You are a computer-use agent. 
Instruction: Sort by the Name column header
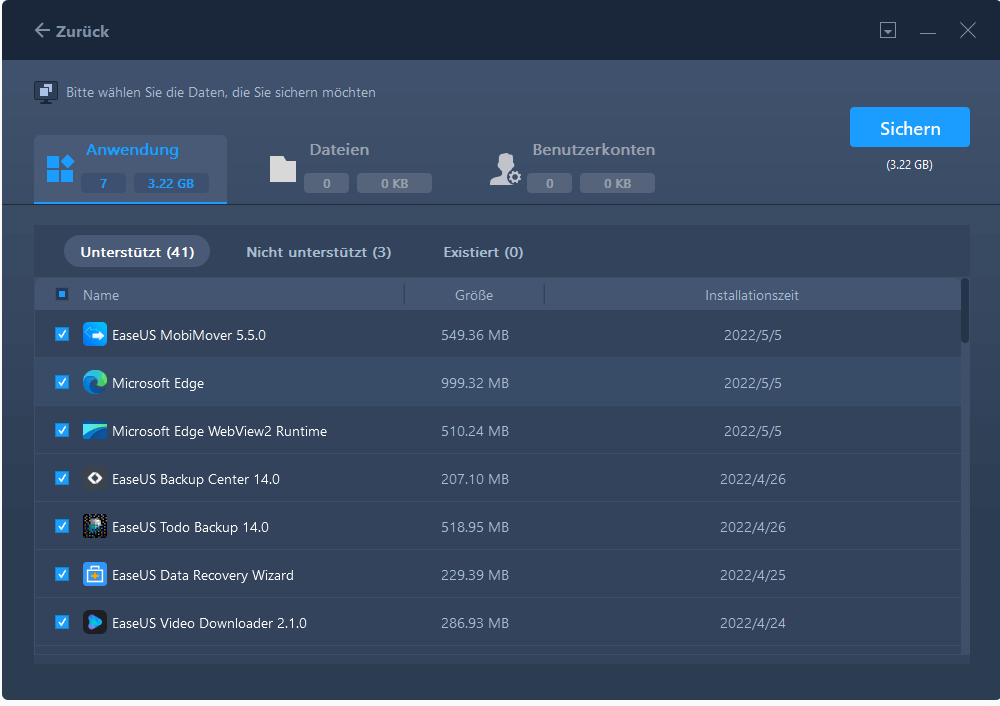[101, 295]
